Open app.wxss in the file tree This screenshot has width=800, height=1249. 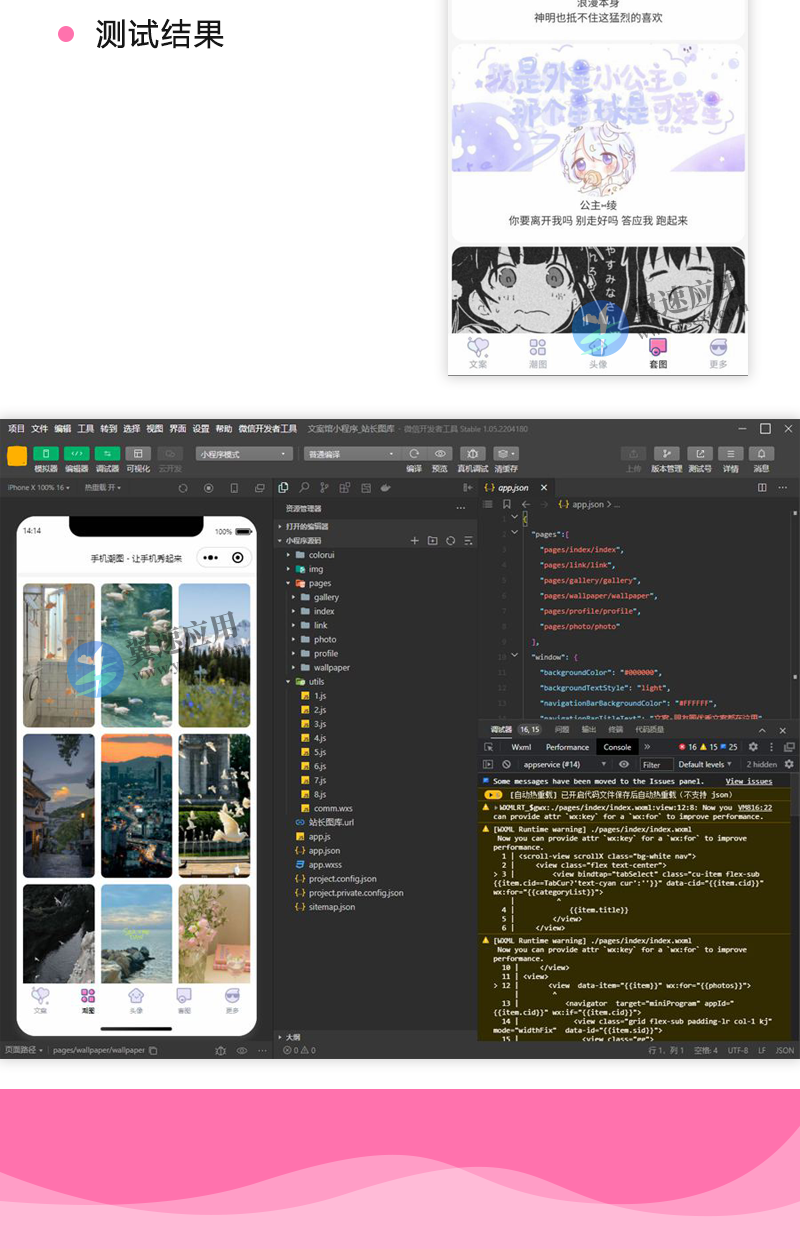pos(325,864)
